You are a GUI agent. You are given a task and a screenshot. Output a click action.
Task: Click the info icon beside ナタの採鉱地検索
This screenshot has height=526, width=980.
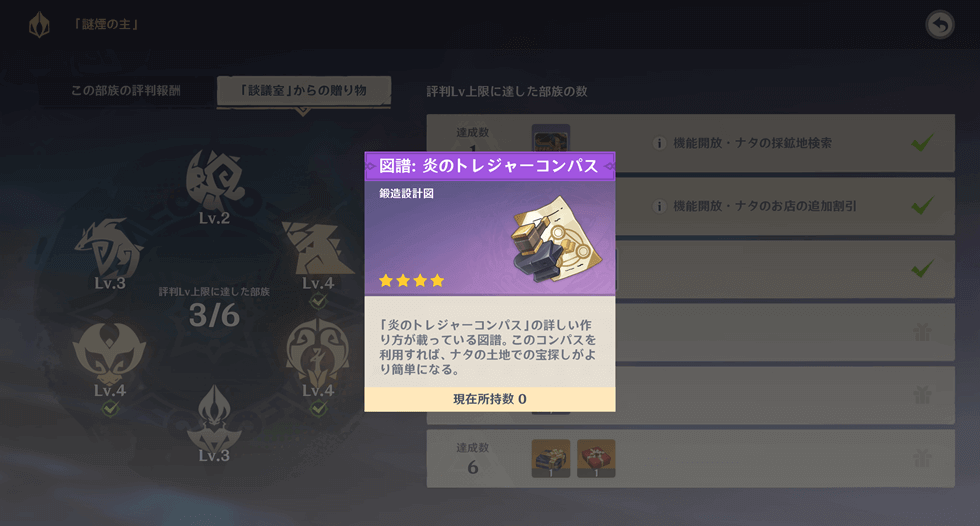[x=659, y=143]
